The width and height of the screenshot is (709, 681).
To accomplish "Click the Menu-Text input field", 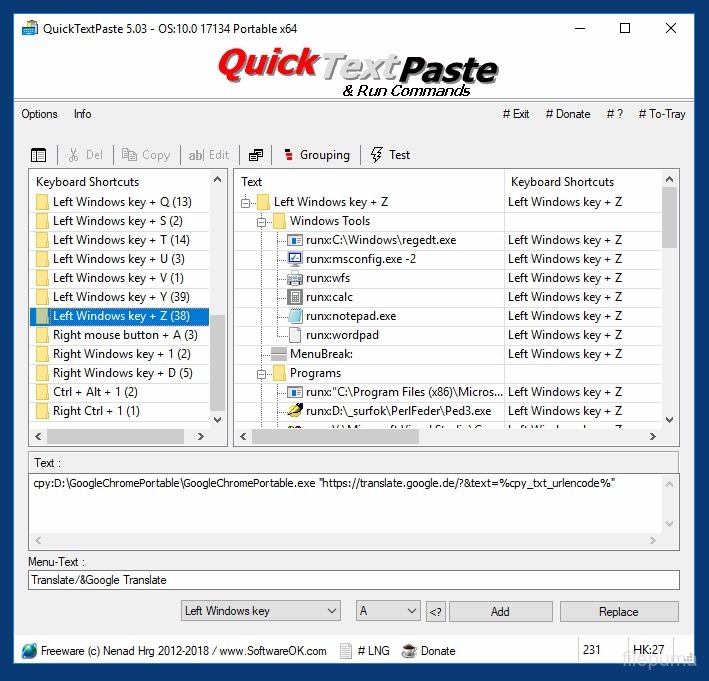I will [354, 580].
